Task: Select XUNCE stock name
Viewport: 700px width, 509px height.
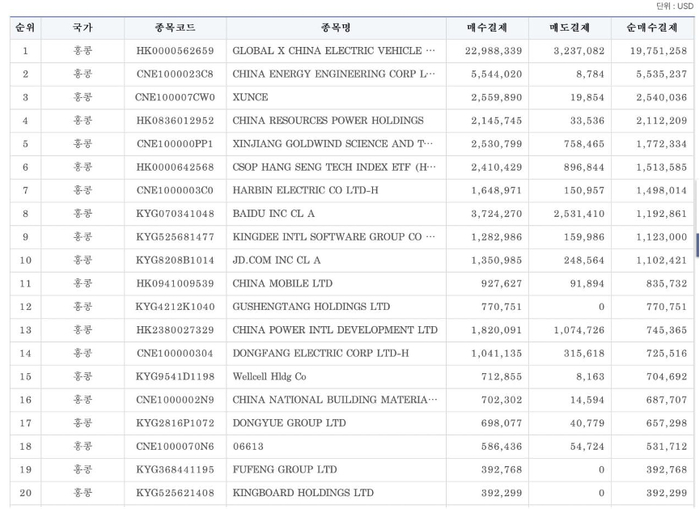Action: point(250,97)
